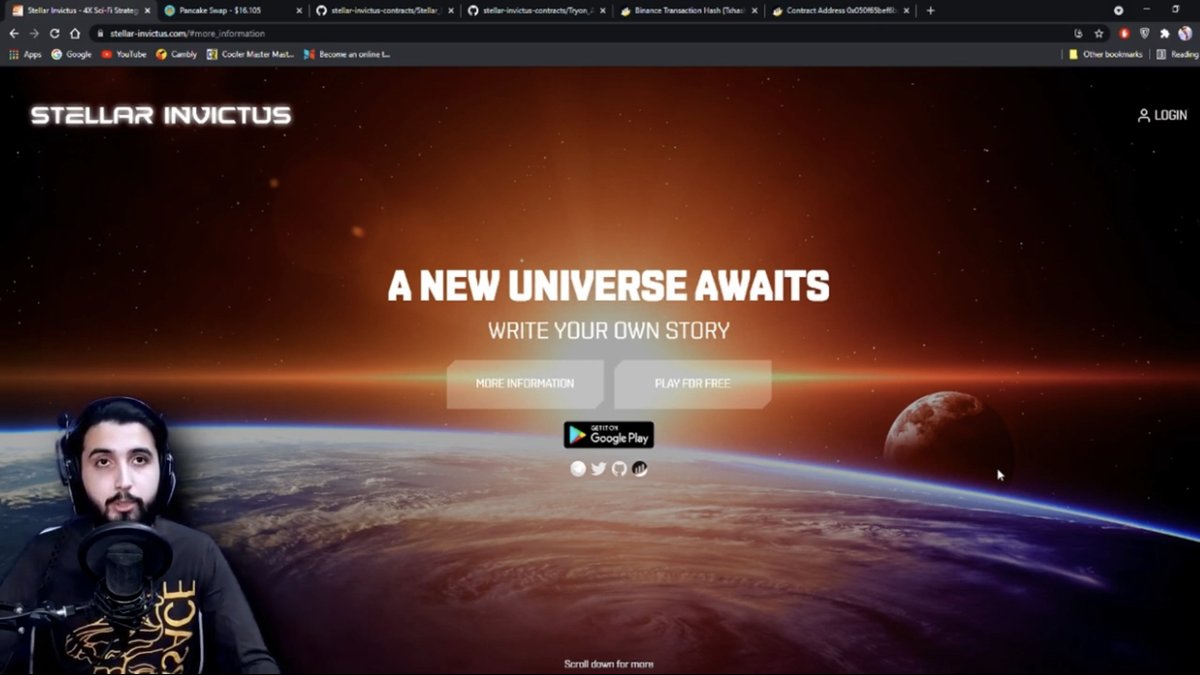This screenshot has width=1200, height=675.
Task: Switch to the Pancake Swap tab
Action: 232,10
